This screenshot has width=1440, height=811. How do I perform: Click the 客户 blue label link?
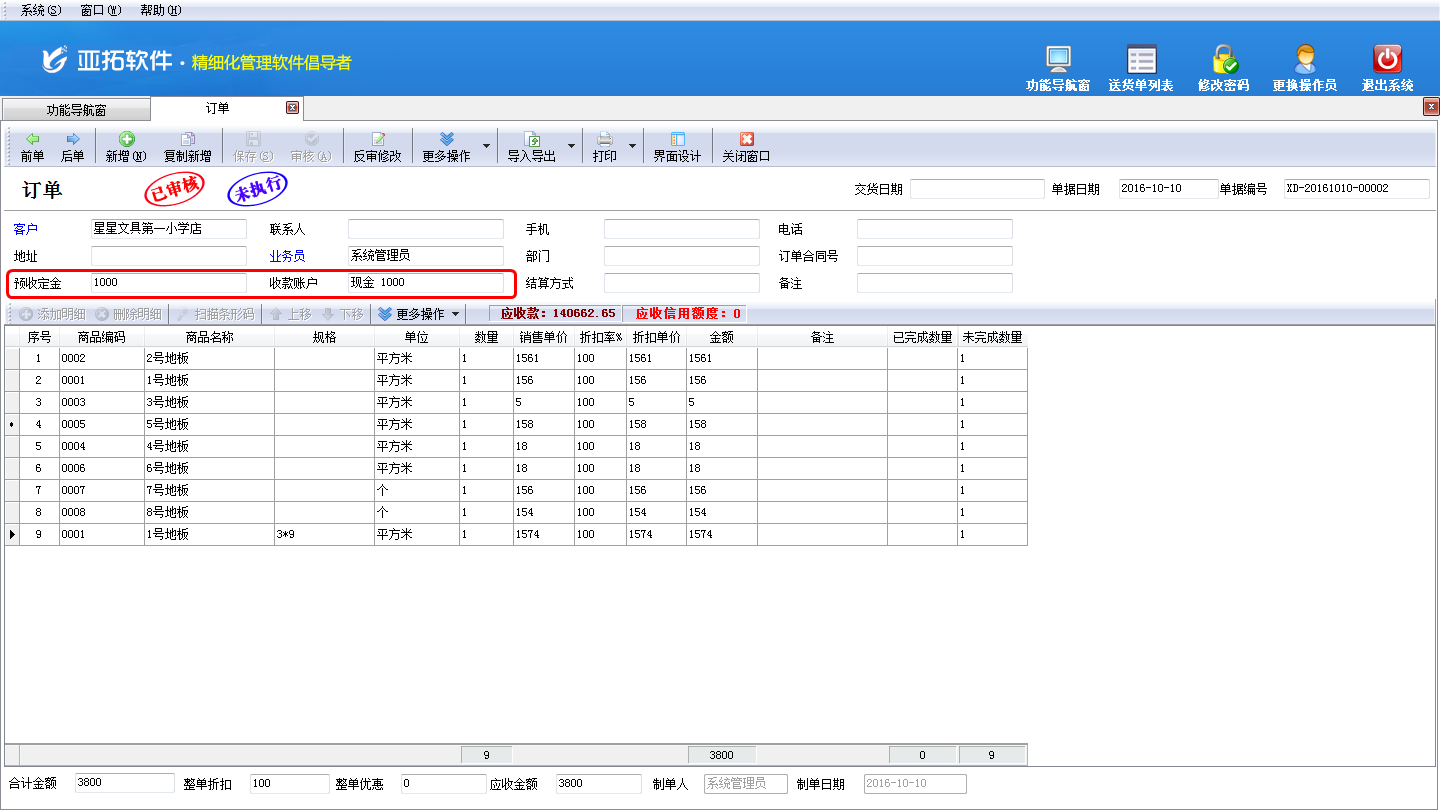pos(25,229)
